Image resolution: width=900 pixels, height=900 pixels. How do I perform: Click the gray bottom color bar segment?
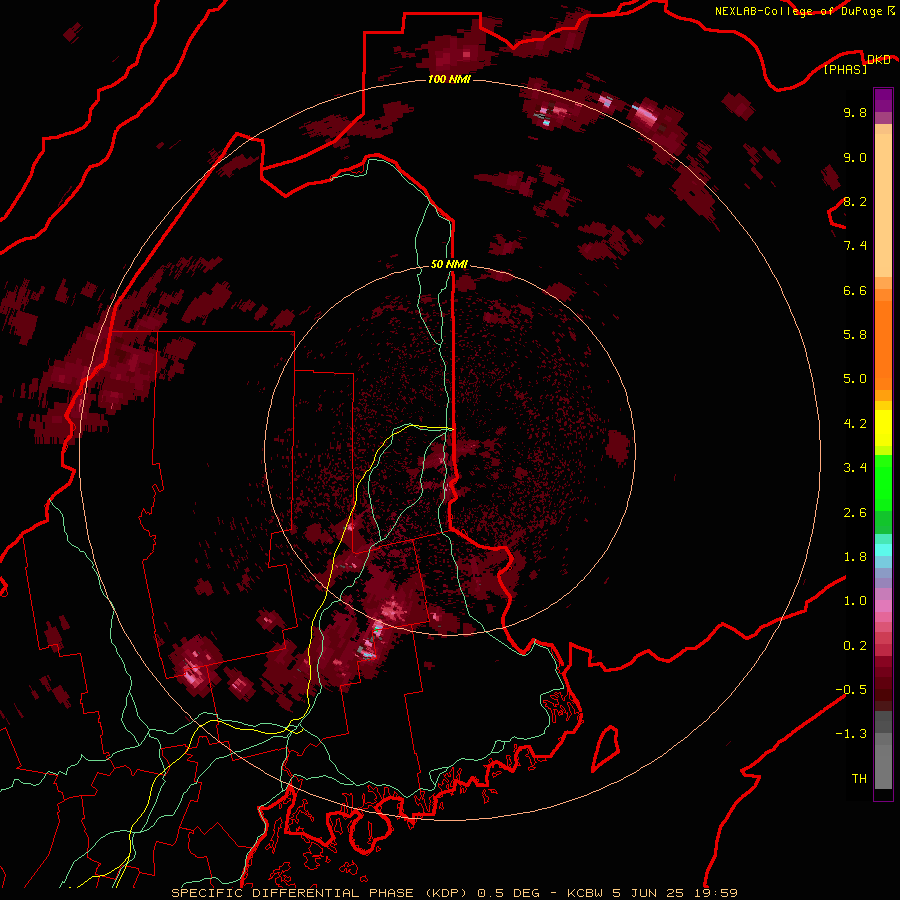[883, 769]
